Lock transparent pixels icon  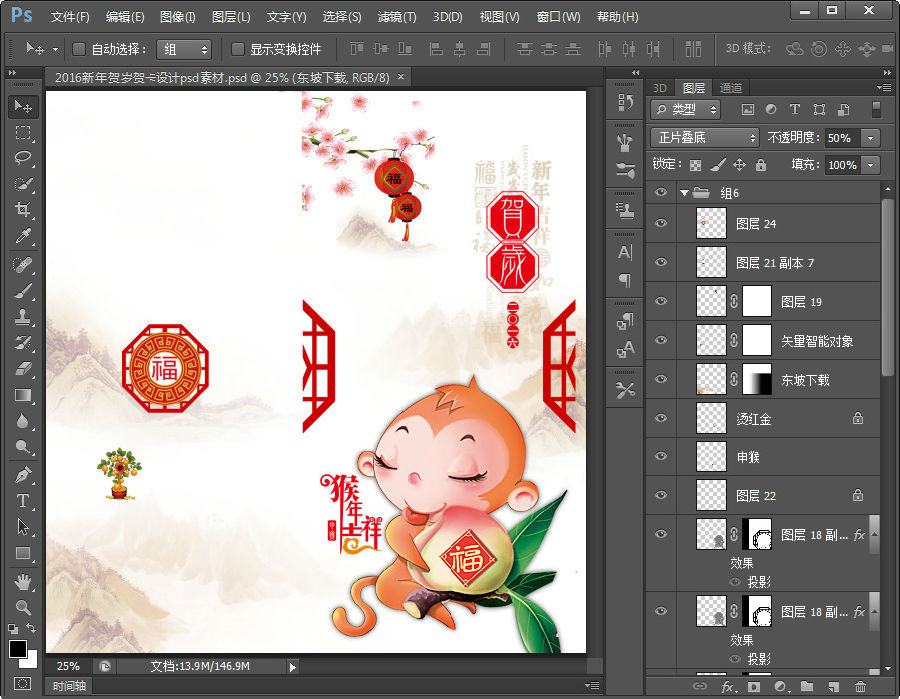(695, 165)
